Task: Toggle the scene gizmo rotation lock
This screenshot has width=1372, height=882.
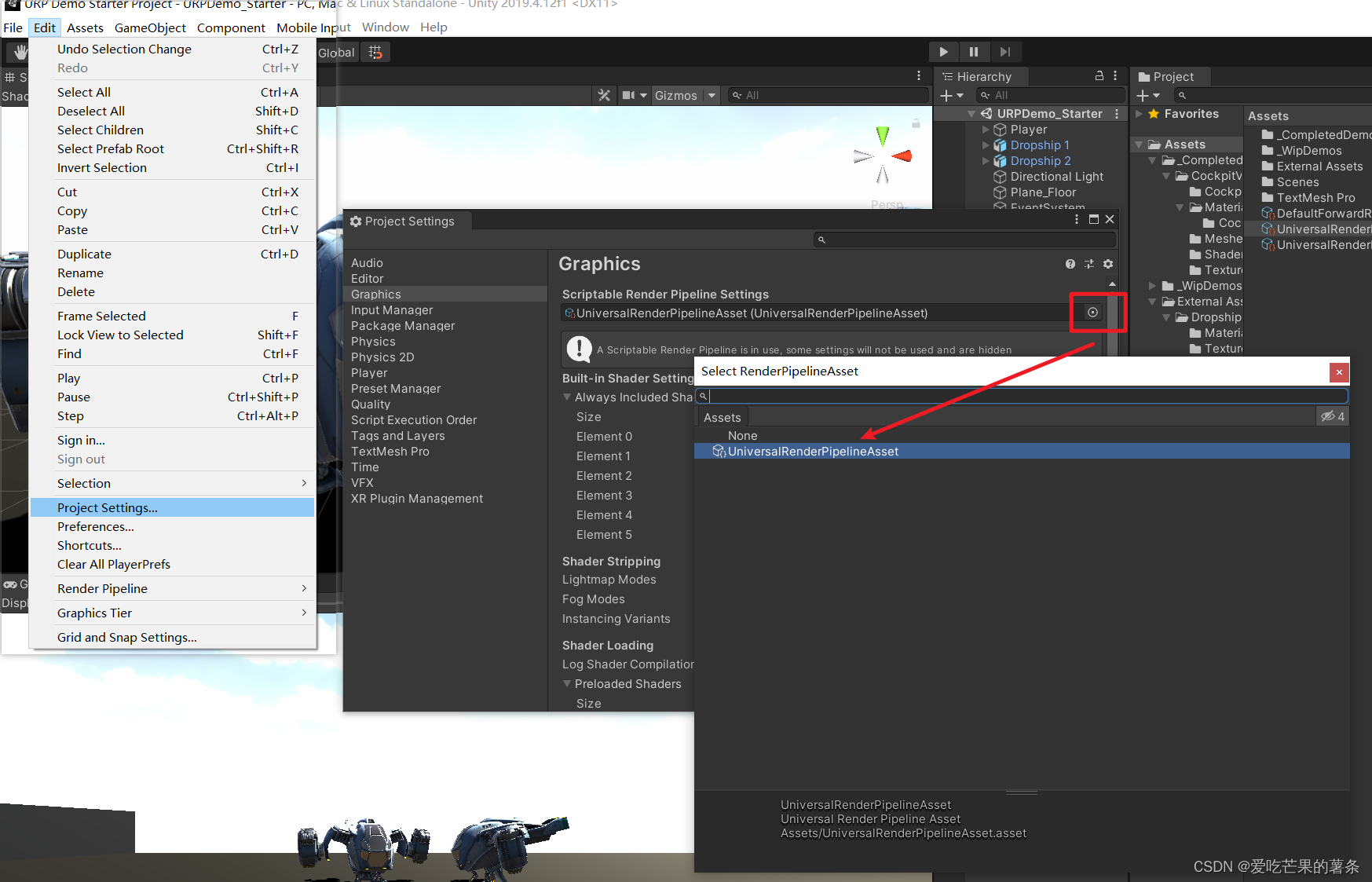Action: 916,123
